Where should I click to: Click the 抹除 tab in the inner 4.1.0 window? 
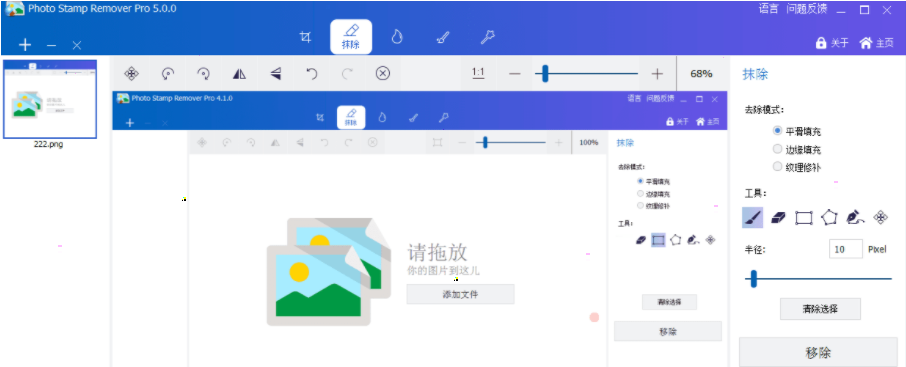[x=351, y=117]
